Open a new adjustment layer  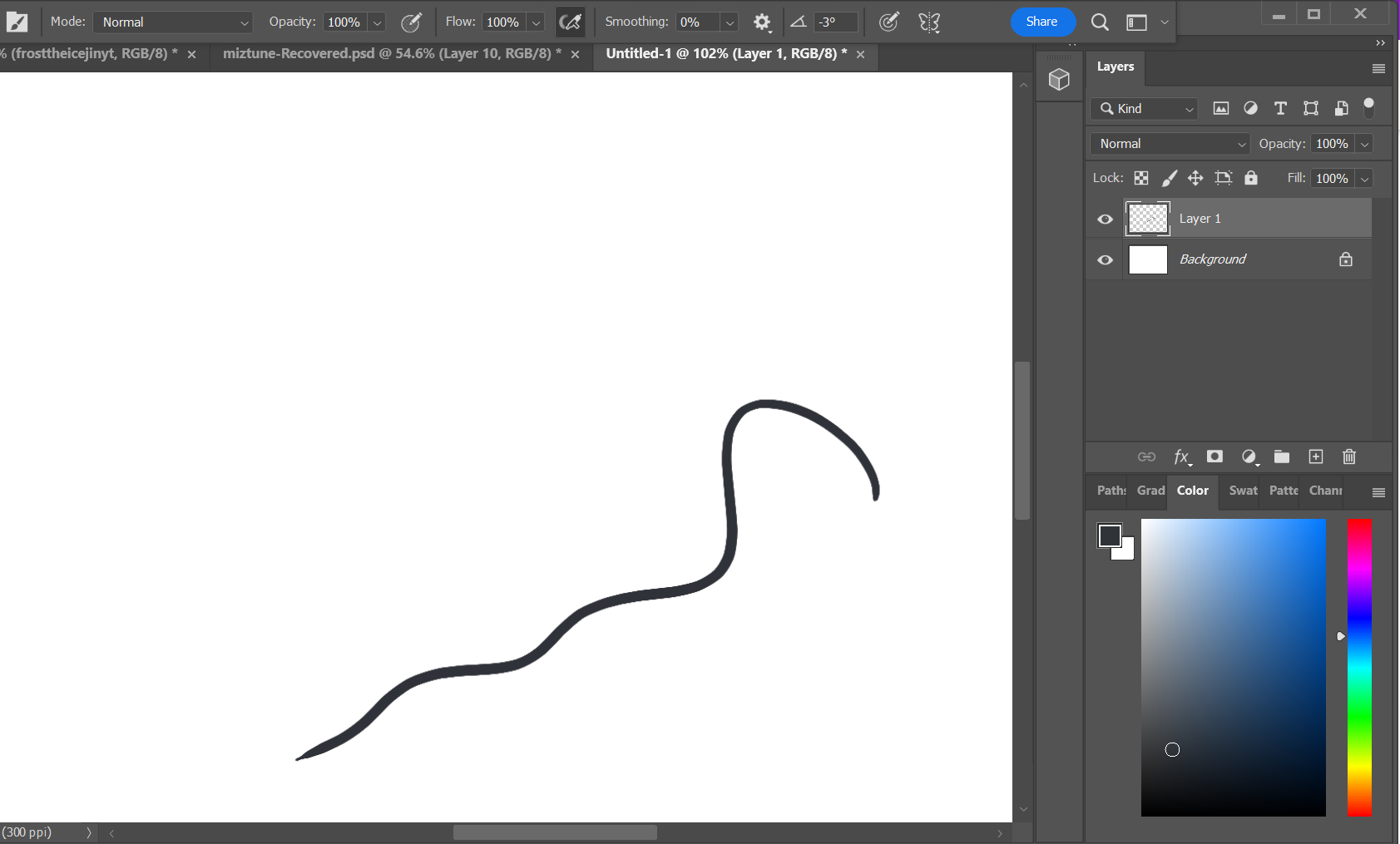coord(1248,457)
